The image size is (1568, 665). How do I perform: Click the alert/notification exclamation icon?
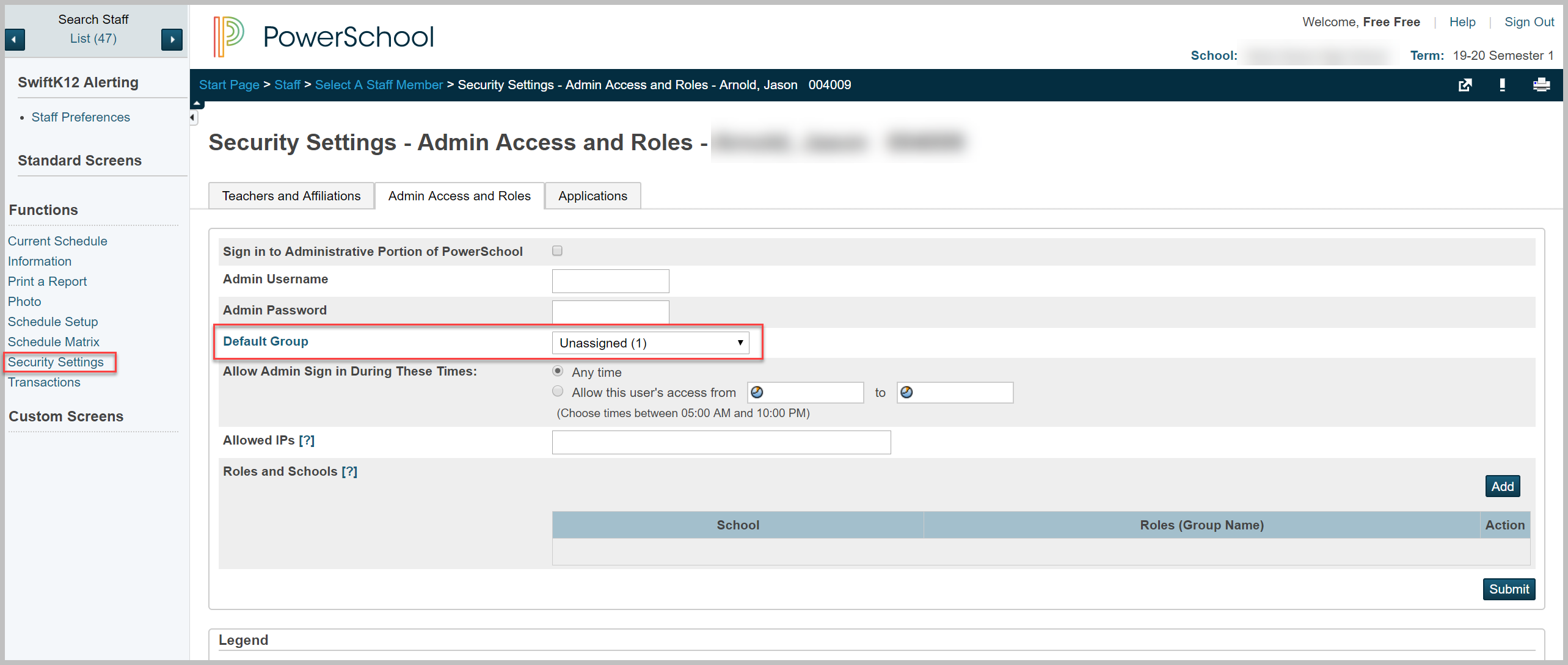click(x=1503, y=84)
